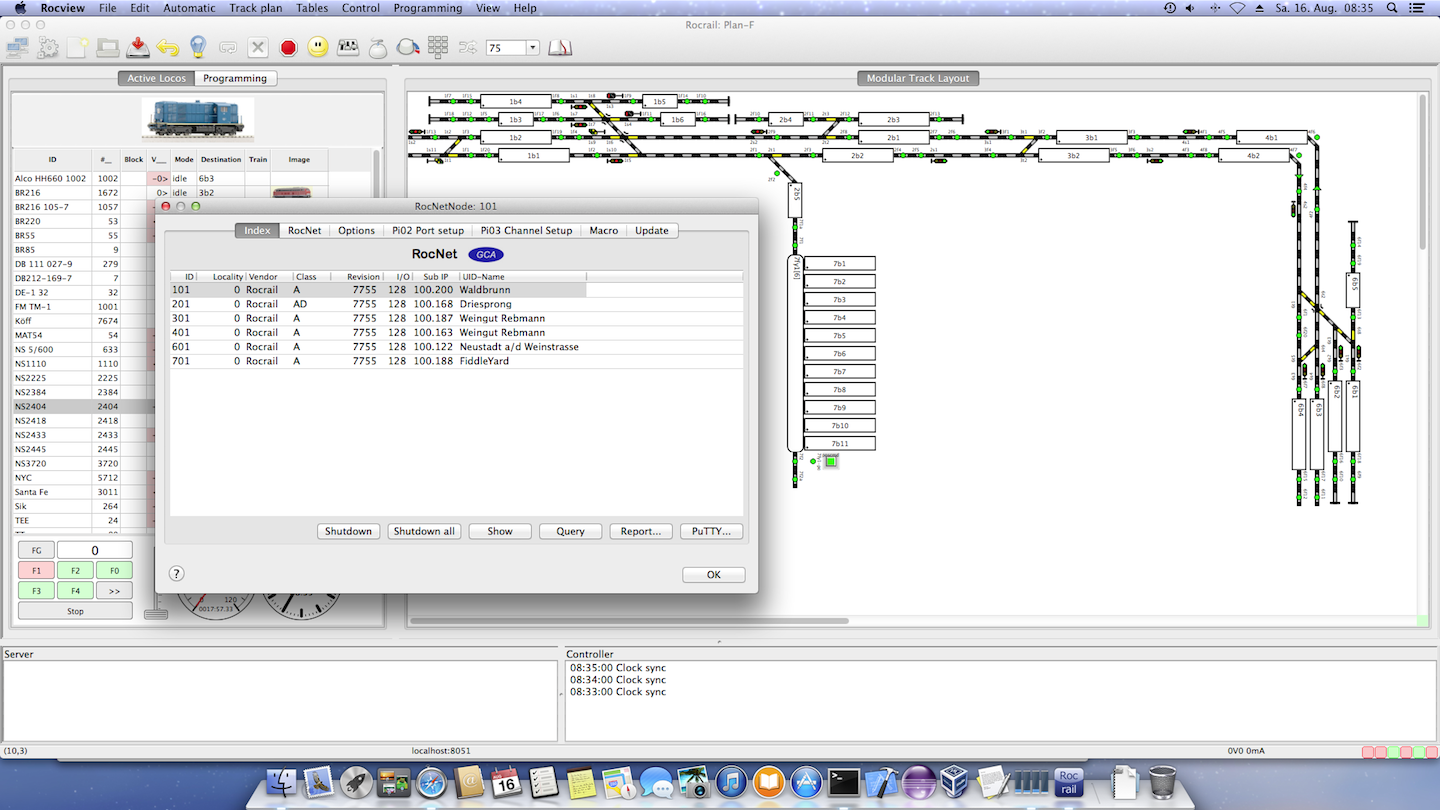Toggle the F2 function button
1440x810 pixels.
point(75,571)
